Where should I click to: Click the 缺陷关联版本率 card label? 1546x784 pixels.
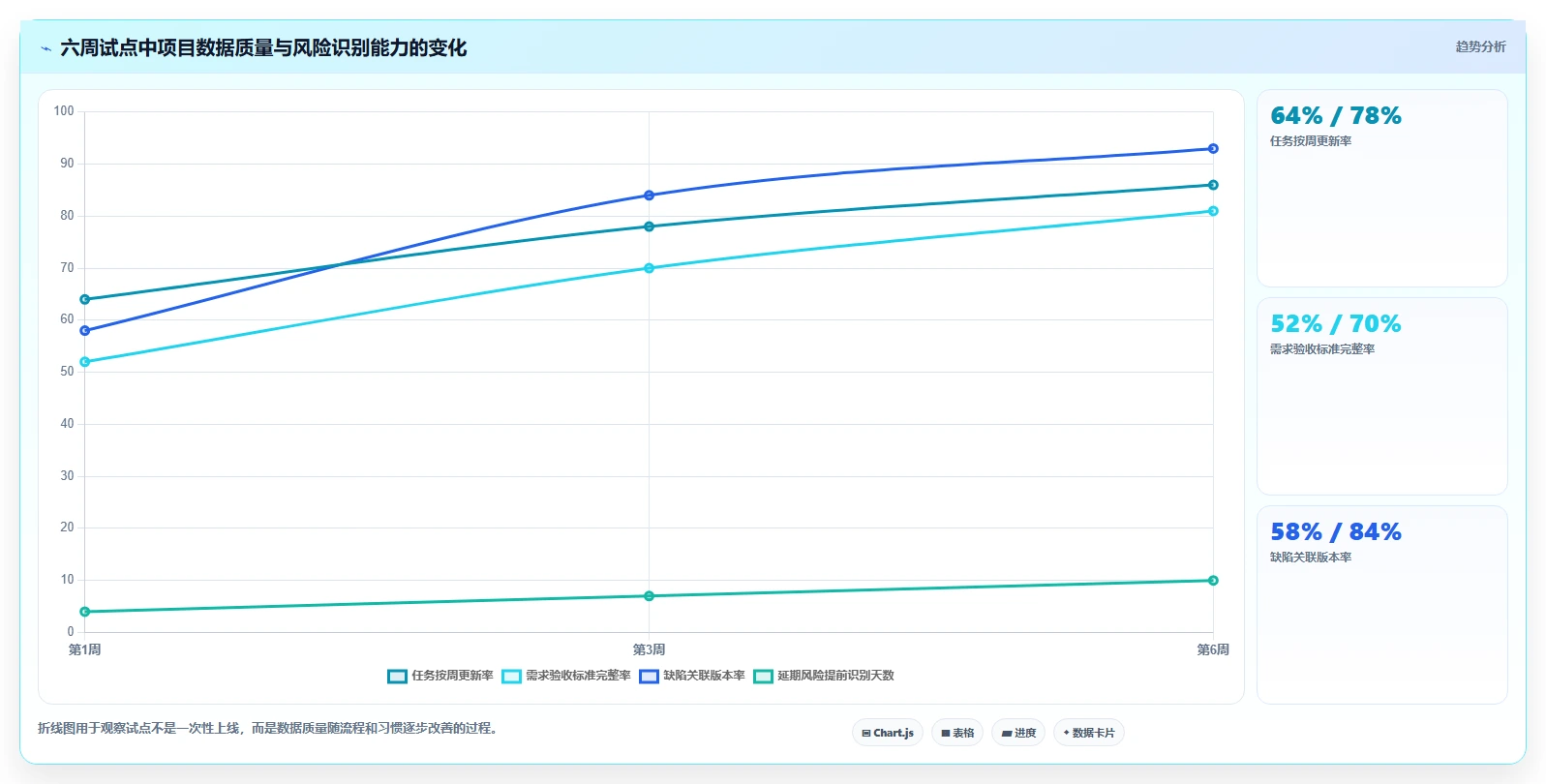point(1311,558)
